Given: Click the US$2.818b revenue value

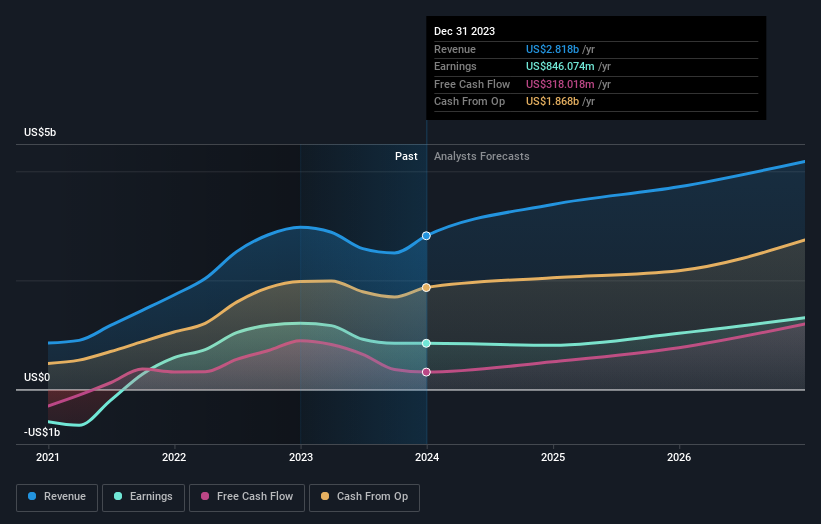Looking at the screenshot, I should pos(552,49).
